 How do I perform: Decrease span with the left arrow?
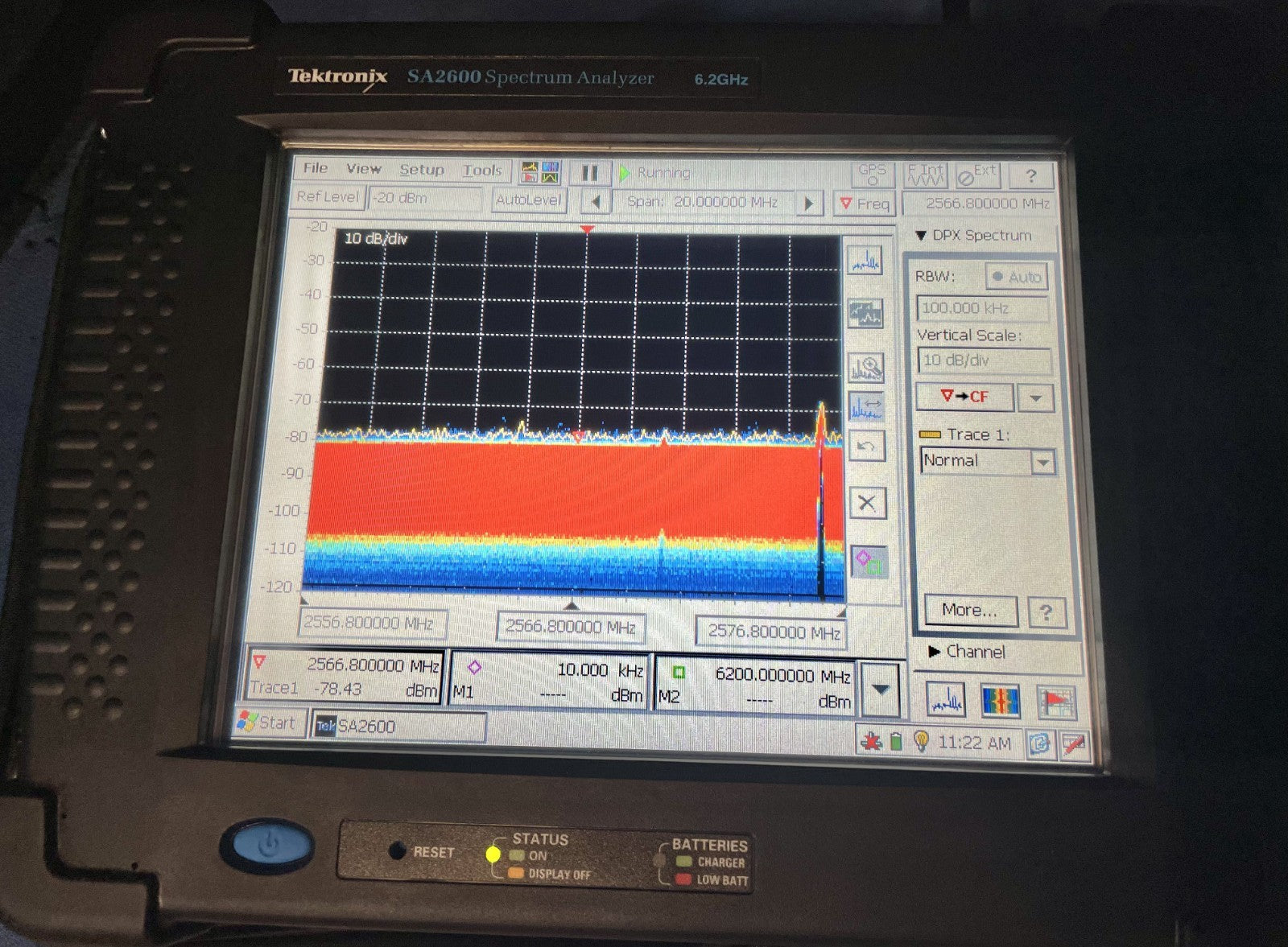click(x=595, y=201)
